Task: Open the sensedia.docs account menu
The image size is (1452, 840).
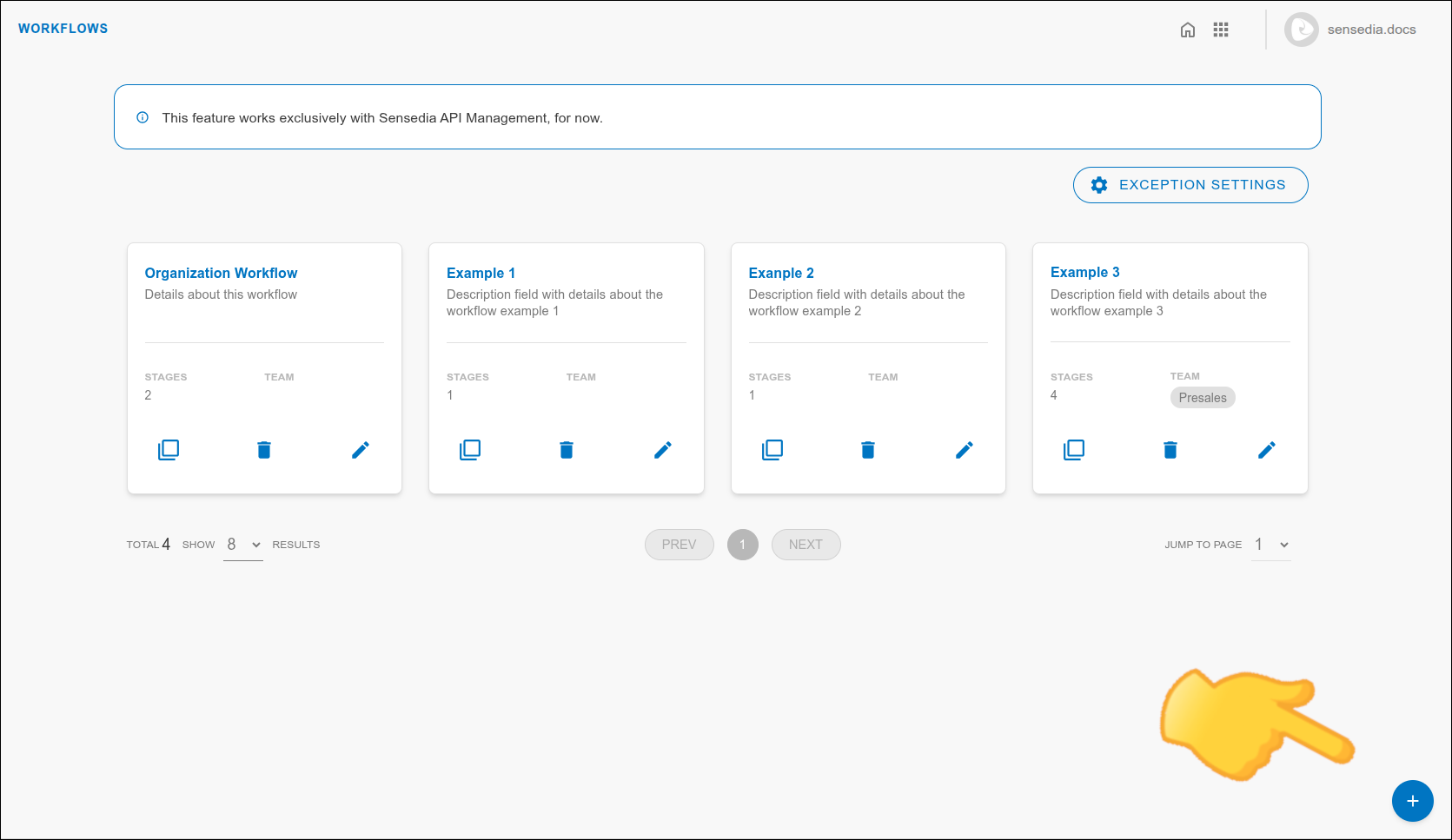Action: [1350, 29]
